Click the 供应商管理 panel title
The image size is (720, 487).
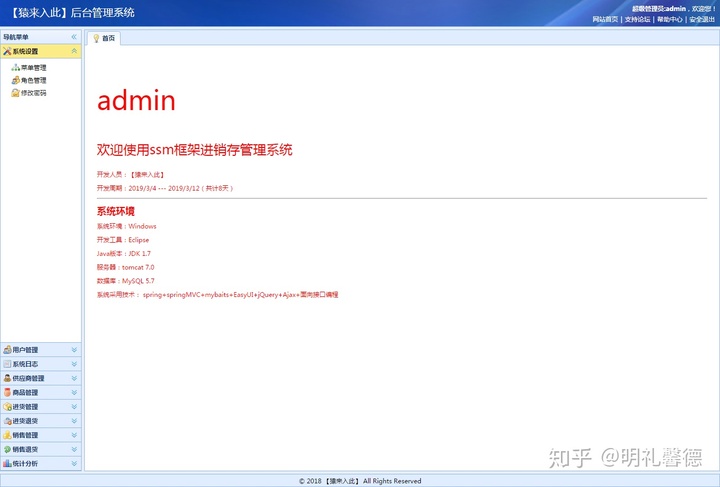click(x=28, y=378)
